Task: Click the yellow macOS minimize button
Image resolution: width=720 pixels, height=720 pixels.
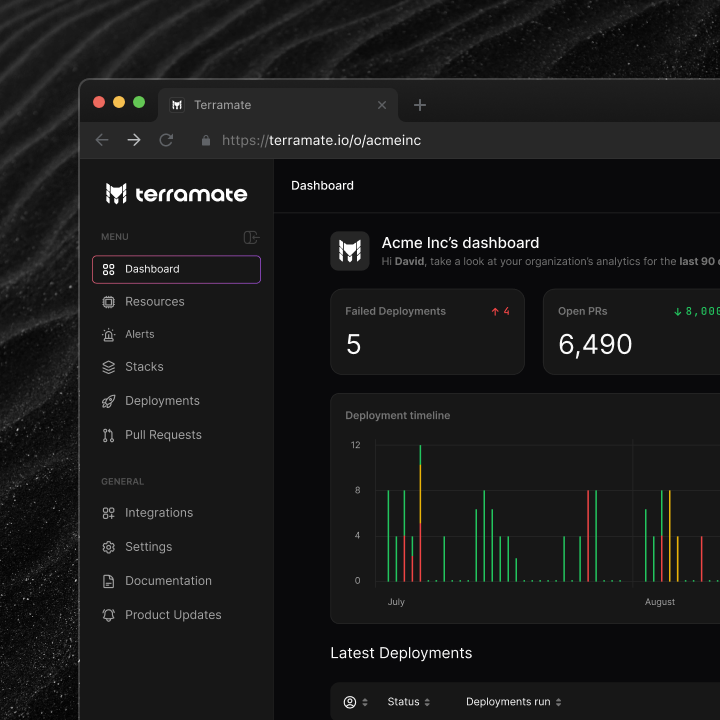Action: click(x=119, y=102)
